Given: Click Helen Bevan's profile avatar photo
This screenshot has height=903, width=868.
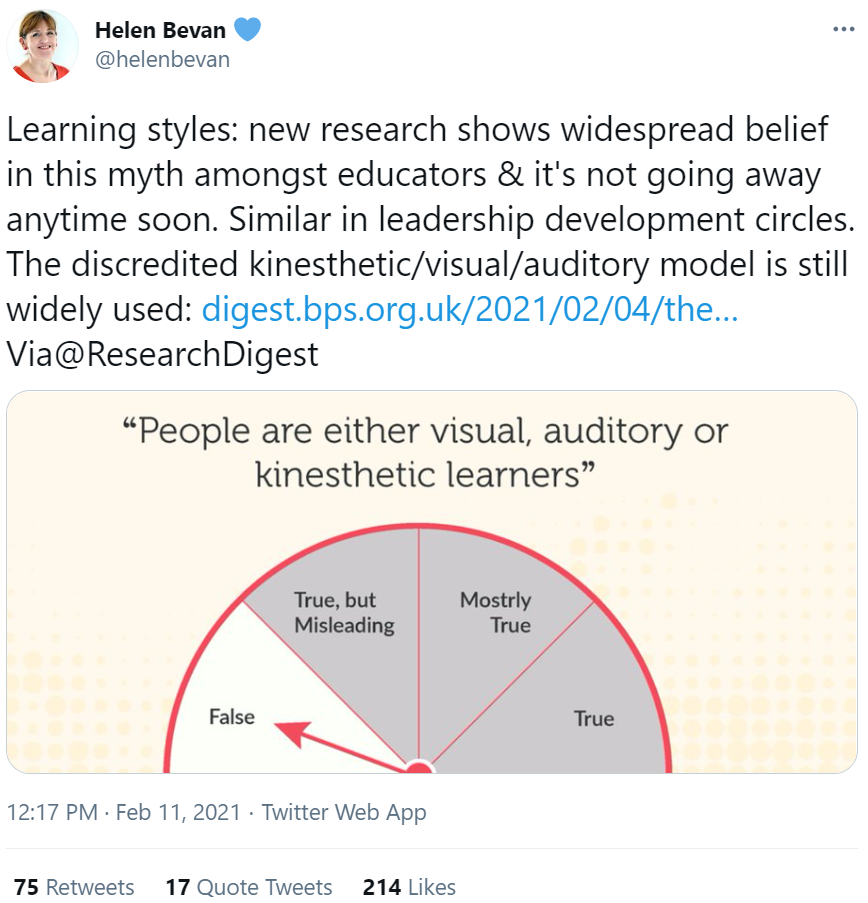Looking at the screenshot, I should [42, 45].
